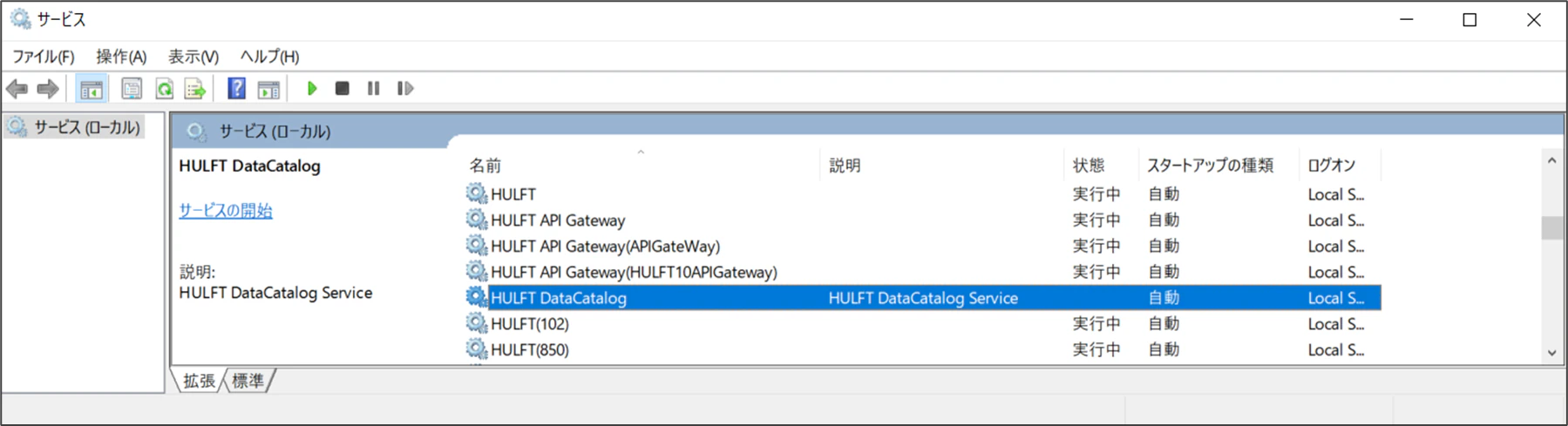Click the gear icon of HULFT(850)
The image size is (1568, 426).
476,349
